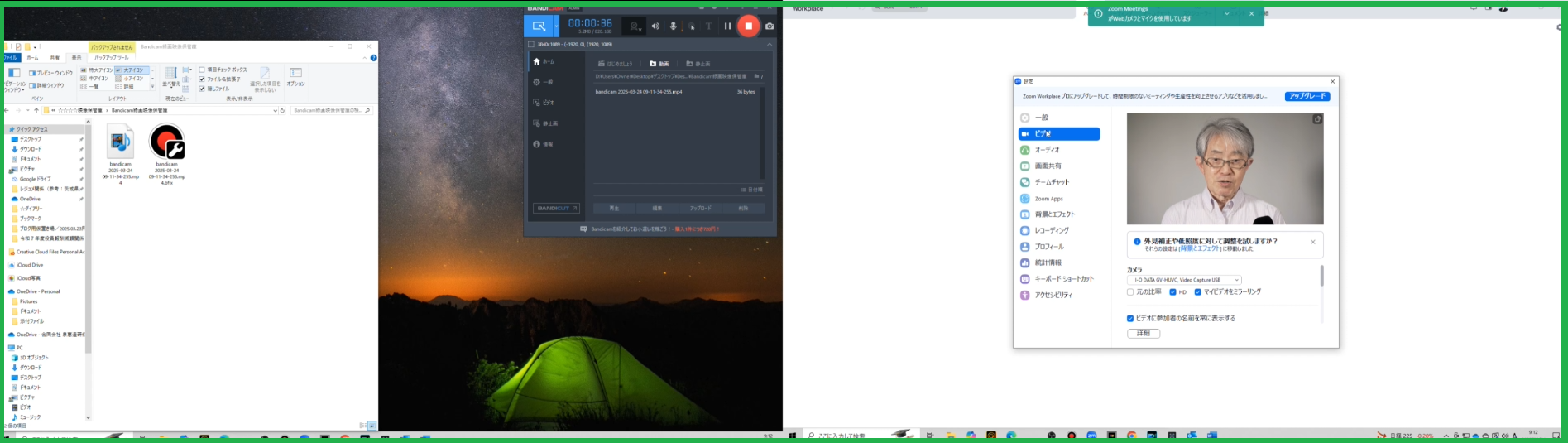Image resolution: width=1568 pixels, height=443 pixels.
Task: Select the bandicam .bfix file thumbnail
Action: [166, 153]
